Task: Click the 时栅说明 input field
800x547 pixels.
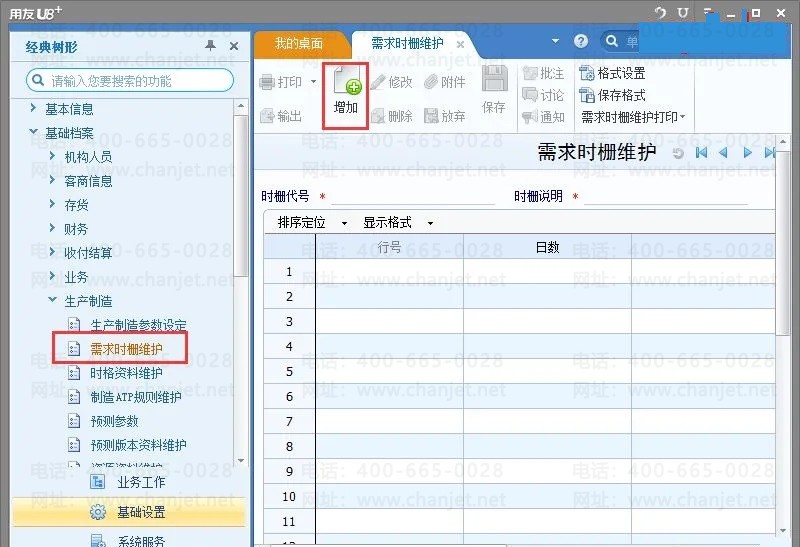Action: [x=666, y=196]
